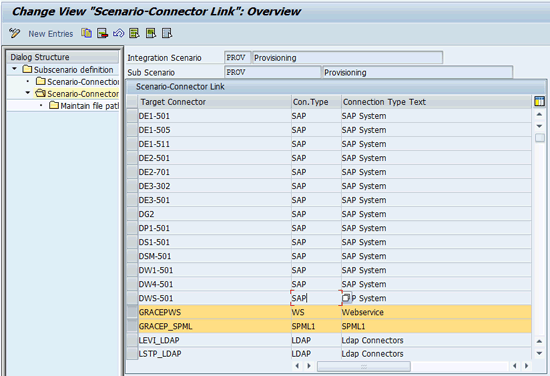Click the bottom scroll up arrow near LEVI_LDAP
The width and height of the screenshot is (550, 376).
539,341
